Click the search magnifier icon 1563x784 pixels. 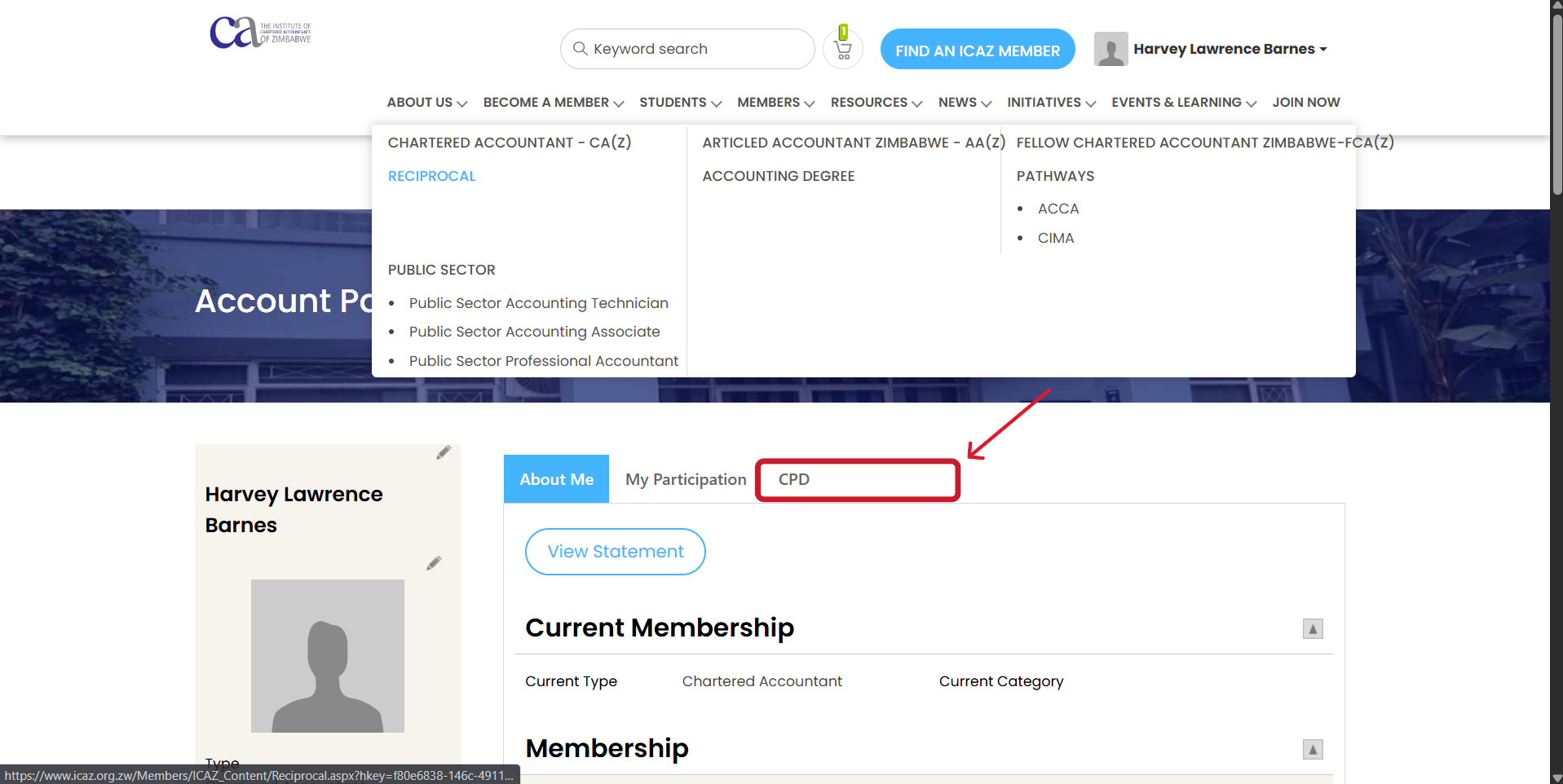pyautogui.click(x=580, y=49)
